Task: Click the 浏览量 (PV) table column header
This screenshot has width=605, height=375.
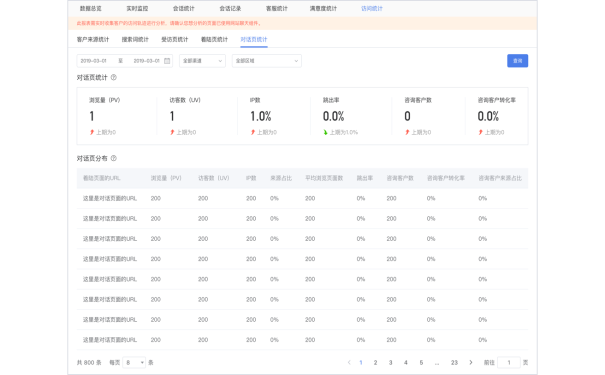Action: click(166, 178)
